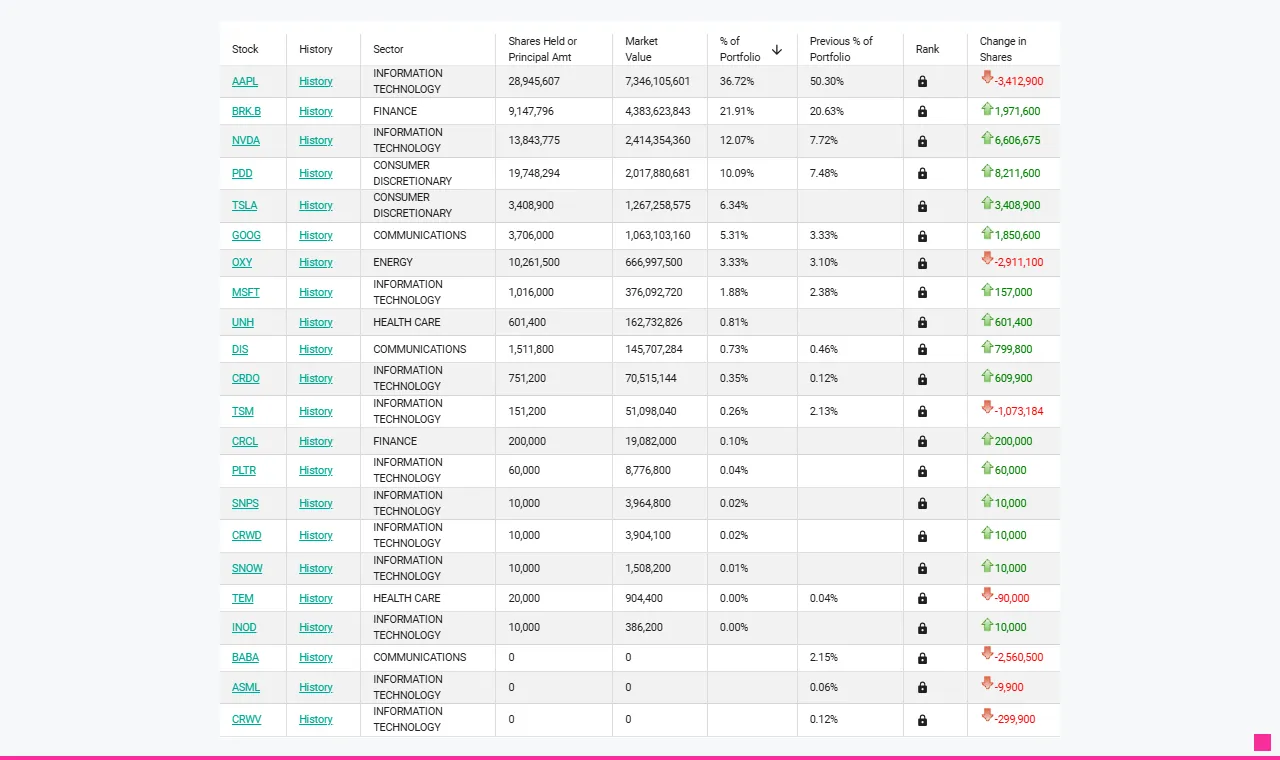Click the lock icon in the TSM row

click(922, 412)
